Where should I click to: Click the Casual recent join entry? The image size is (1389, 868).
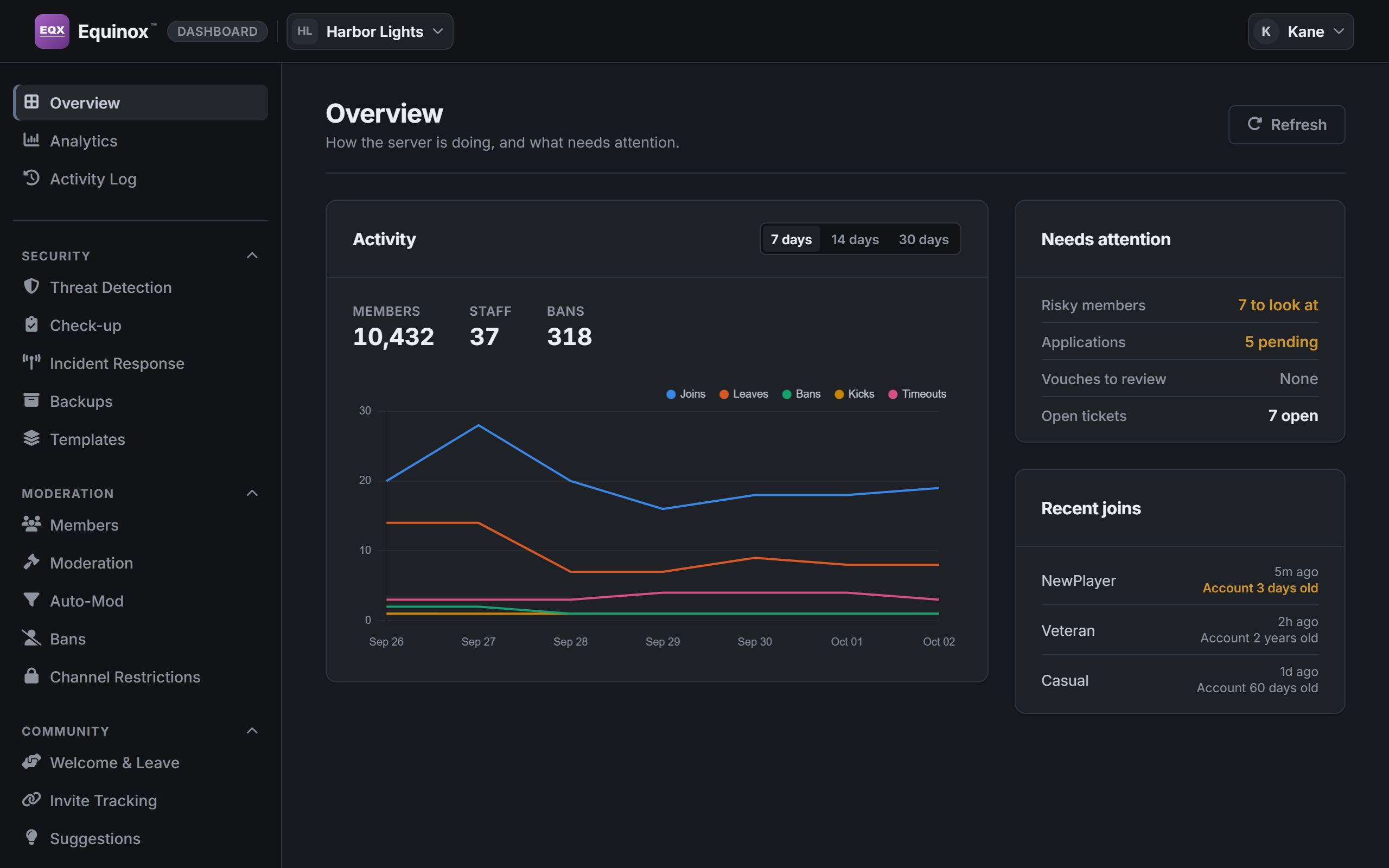coord(1180,680)
